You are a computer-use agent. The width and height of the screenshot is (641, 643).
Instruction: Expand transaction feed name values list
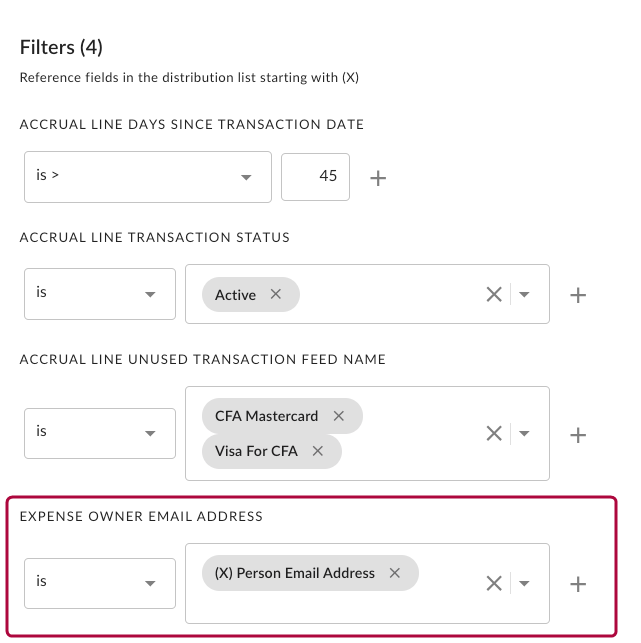coord(525,433)
